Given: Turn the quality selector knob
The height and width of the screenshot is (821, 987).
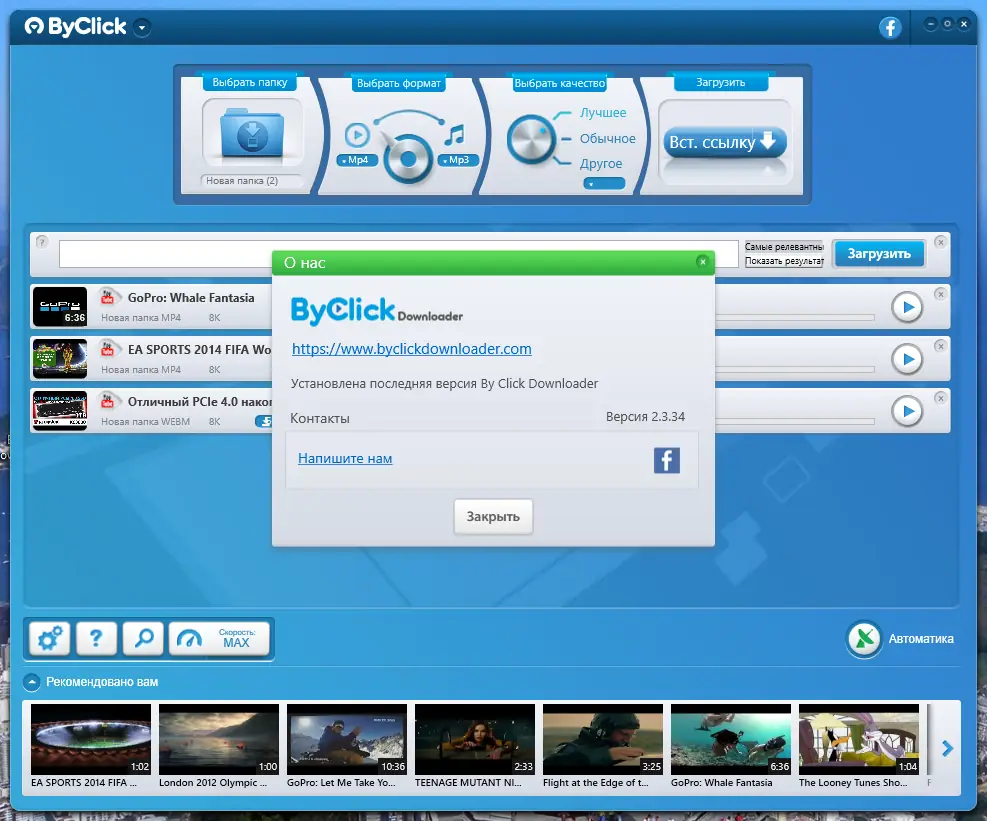Looking at the screenshot, I should click(531, 139).
